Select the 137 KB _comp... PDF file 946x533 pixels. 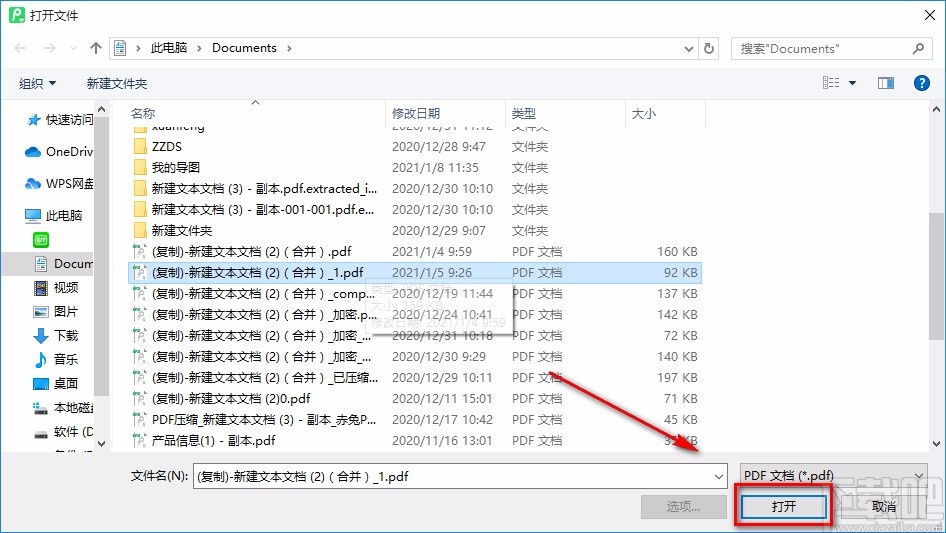(415, 294)
